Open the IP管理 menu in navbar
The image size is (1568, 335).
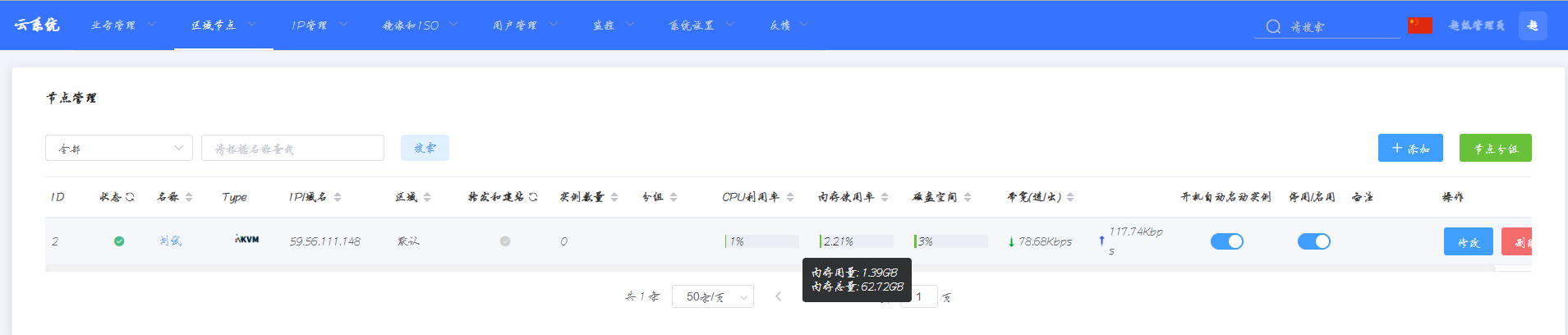point(319,25)
